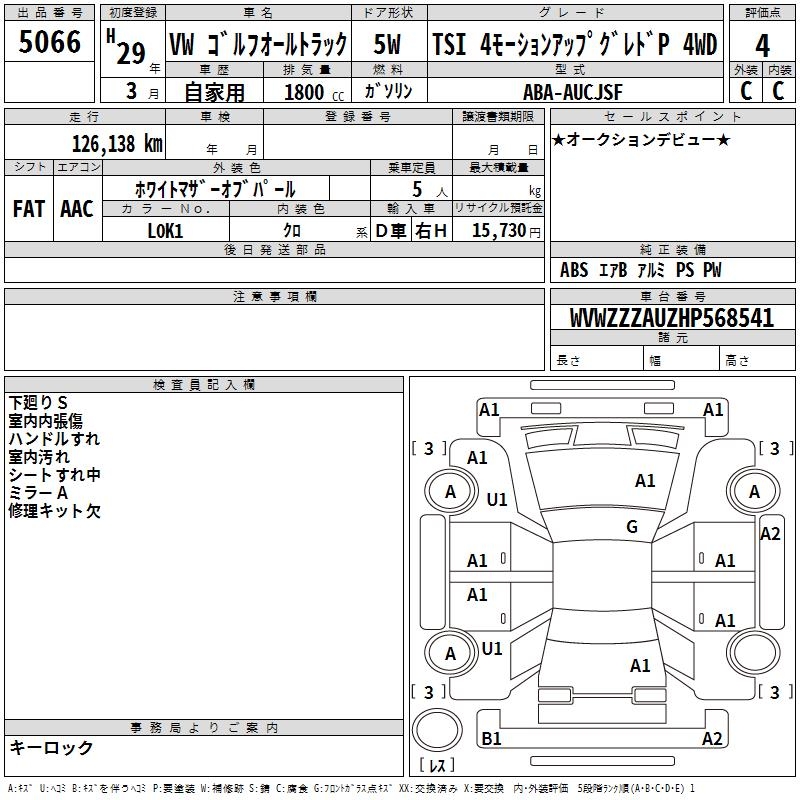Select the overall evaluation score 4

pyautogui.click(x=762, y=46)
